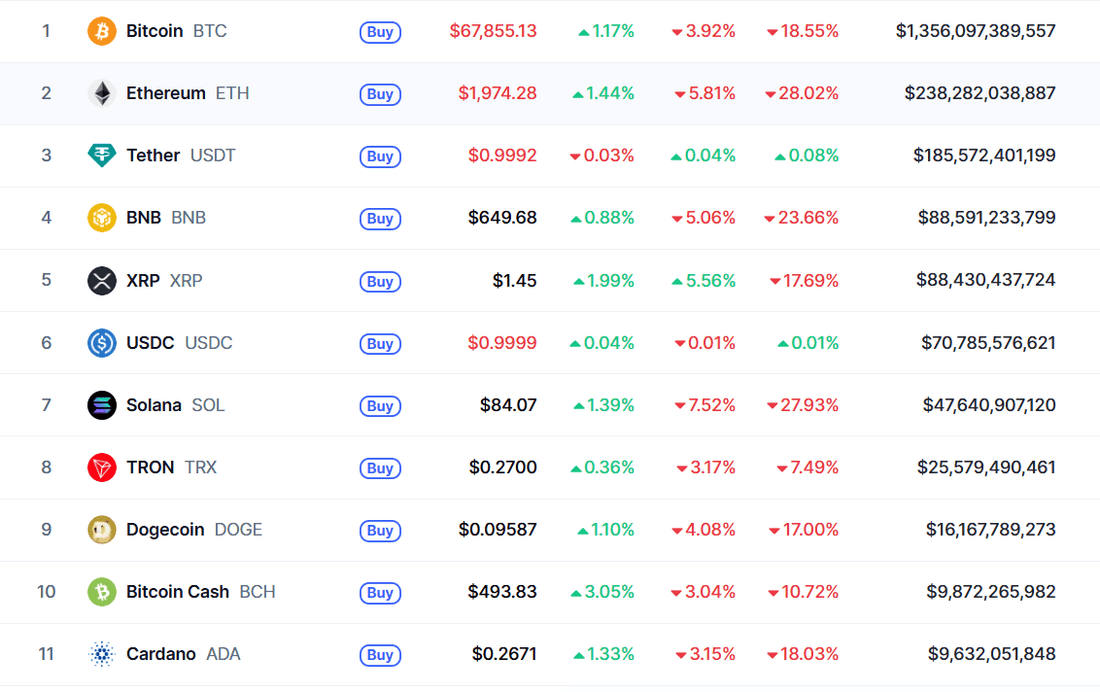Click the Bitcoin Cash green logo
Viewport: 1100px width, 692px height.
[x=100, y=592]
